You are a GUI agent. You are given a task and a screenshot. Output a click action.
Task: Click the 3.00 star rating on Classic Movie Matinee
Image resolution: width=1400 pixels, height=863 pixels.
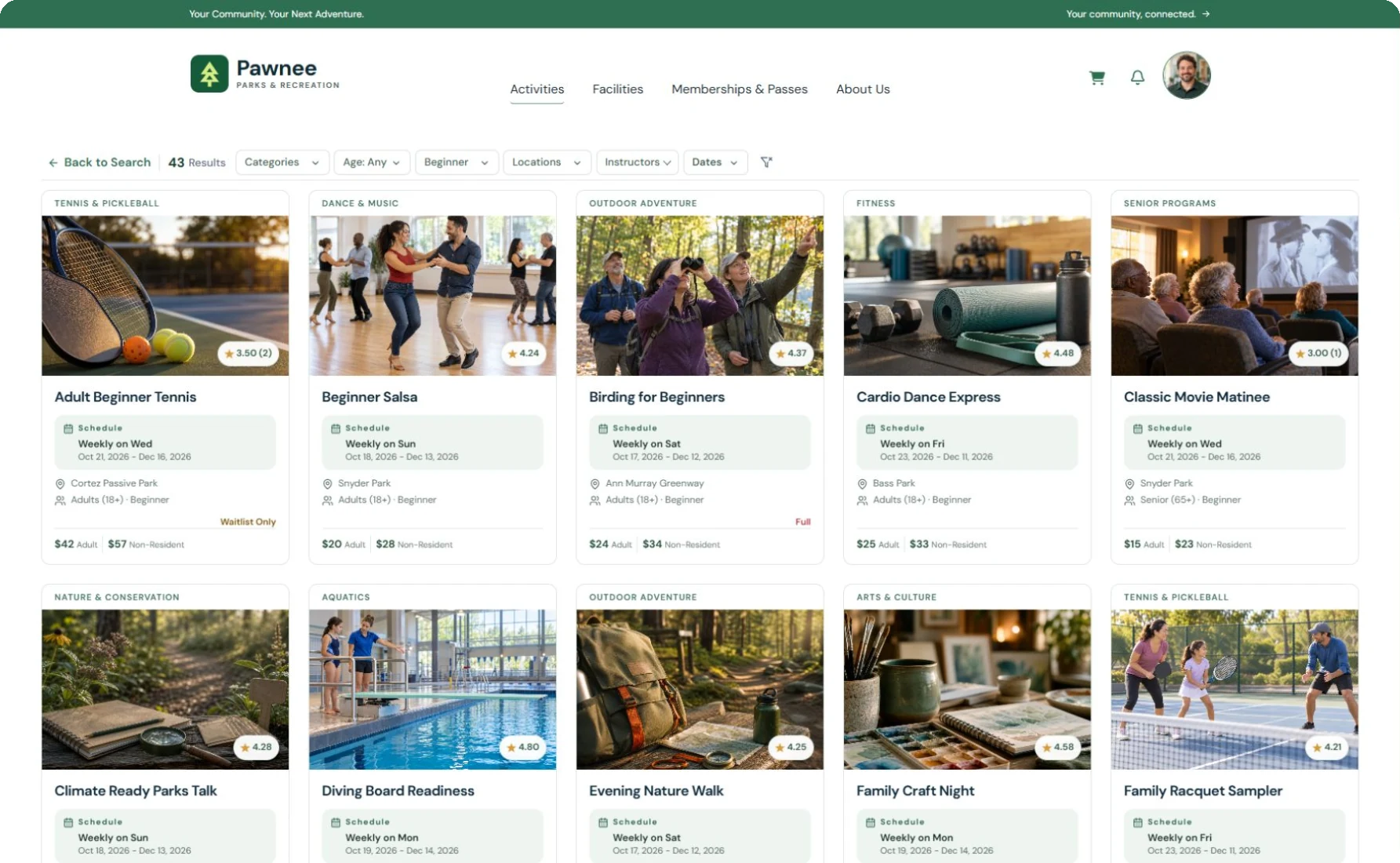click(x=1318, y=353)
